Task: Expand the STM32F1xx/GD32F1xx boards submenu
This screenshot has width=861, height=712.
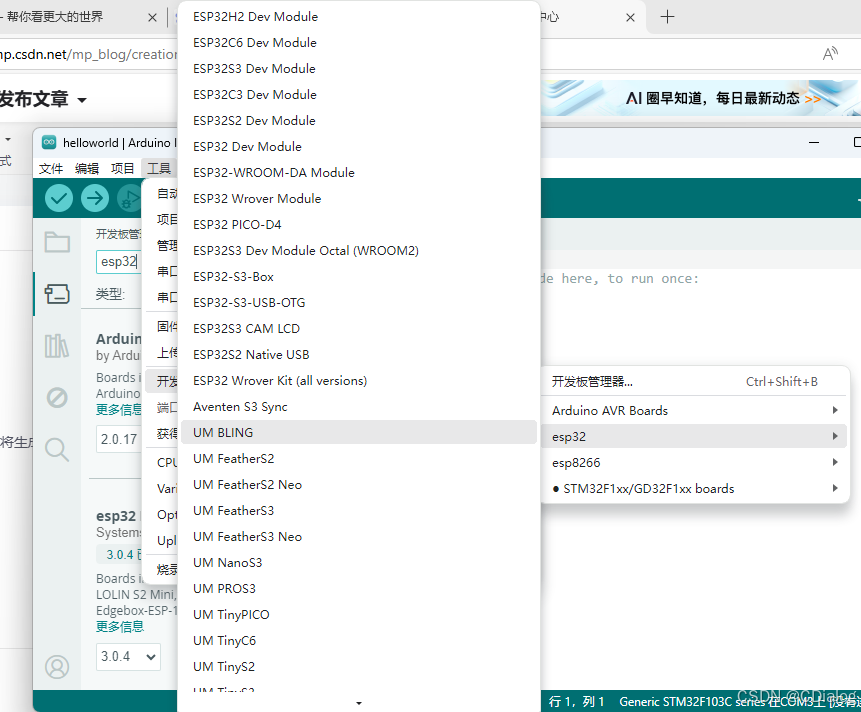Action: 694,489
